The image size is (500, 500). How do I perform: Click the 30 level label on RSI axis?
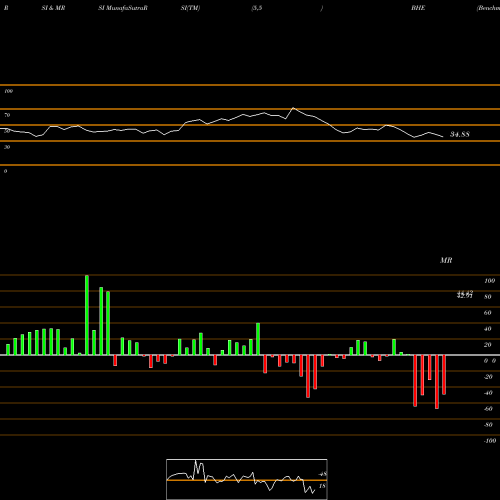tap(7, 147)
